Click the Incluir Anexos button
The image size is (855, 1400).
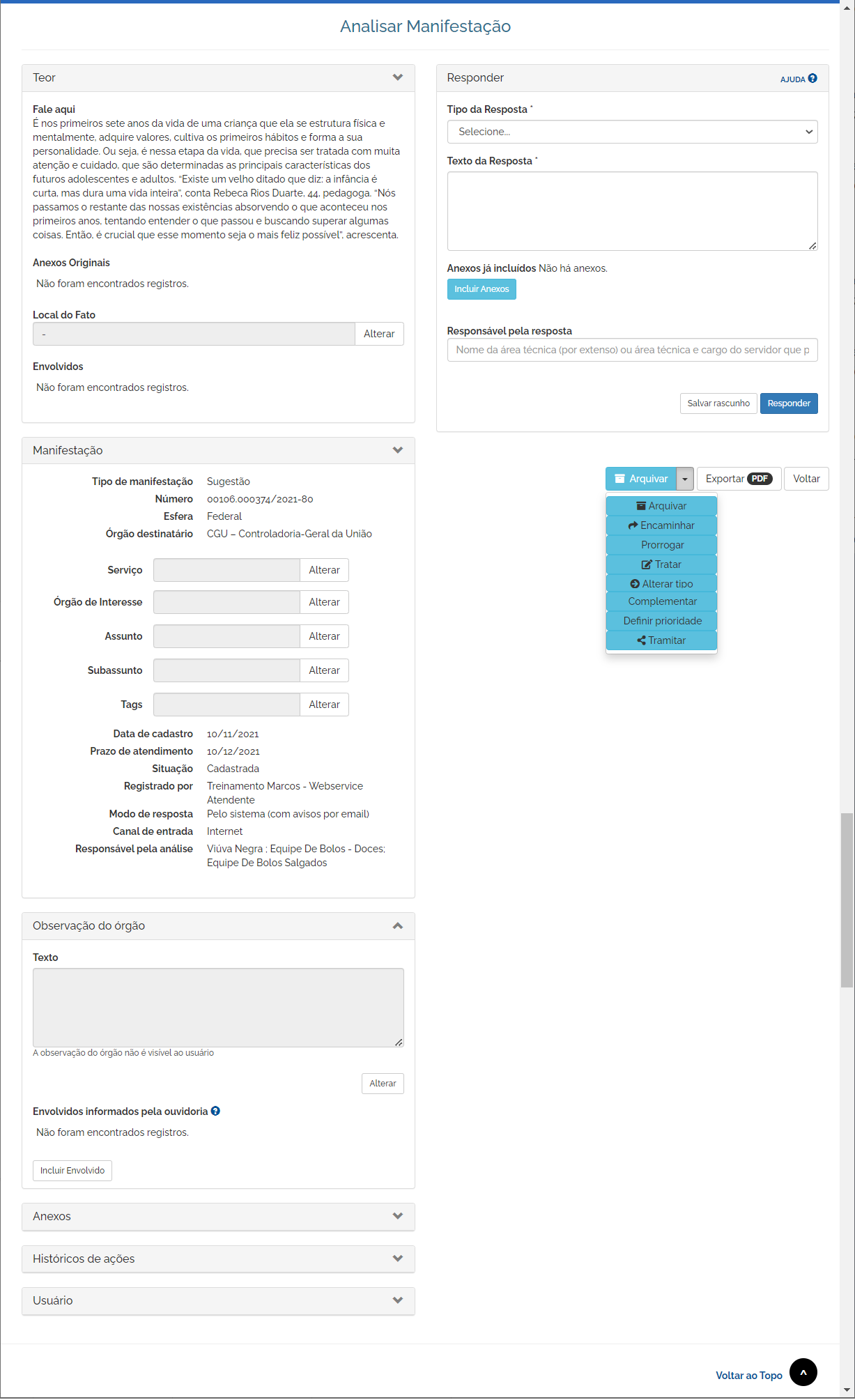[482, 289]
